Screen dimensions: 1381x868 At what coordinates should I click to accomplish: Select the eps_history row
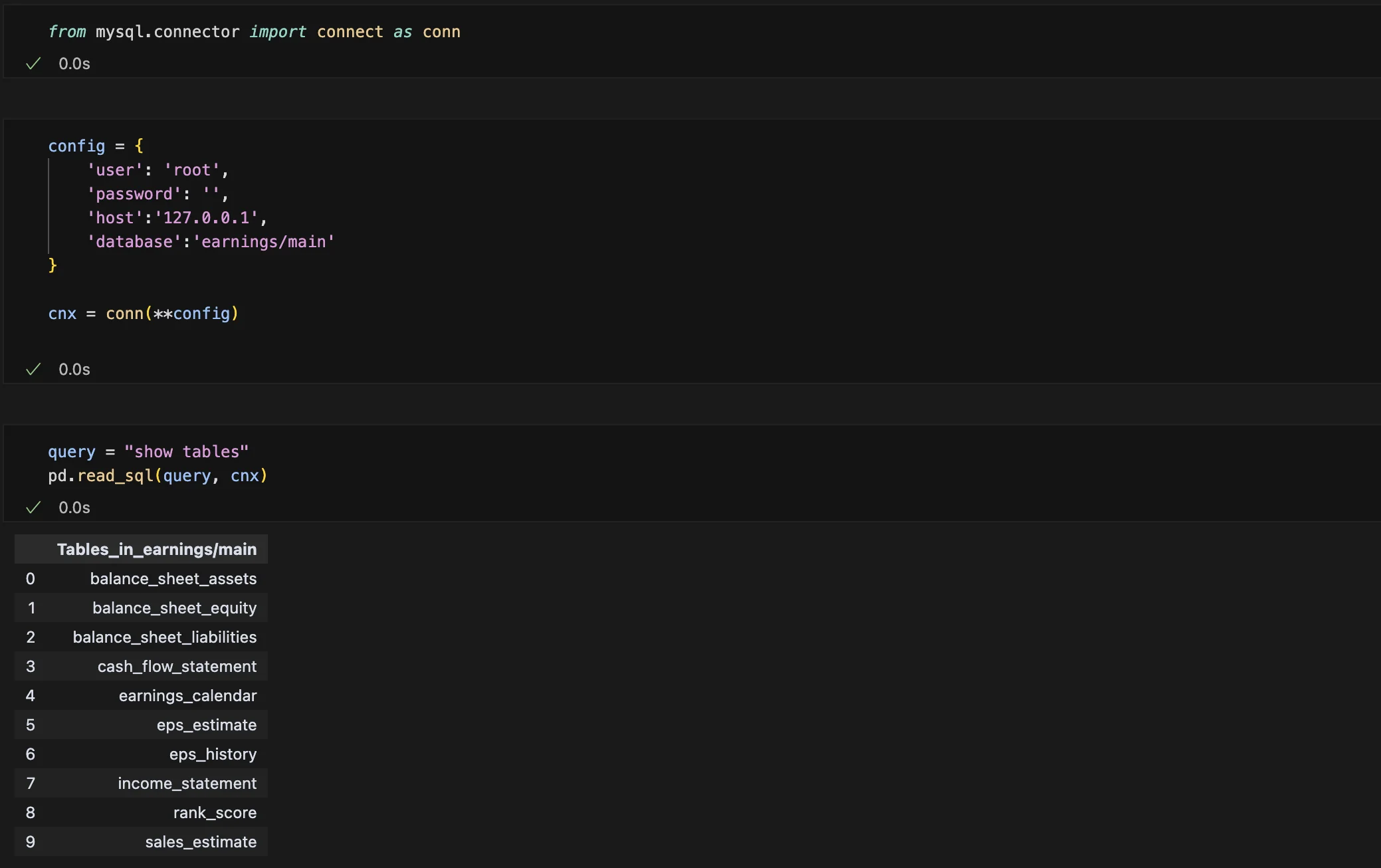[x=213, y=754]
